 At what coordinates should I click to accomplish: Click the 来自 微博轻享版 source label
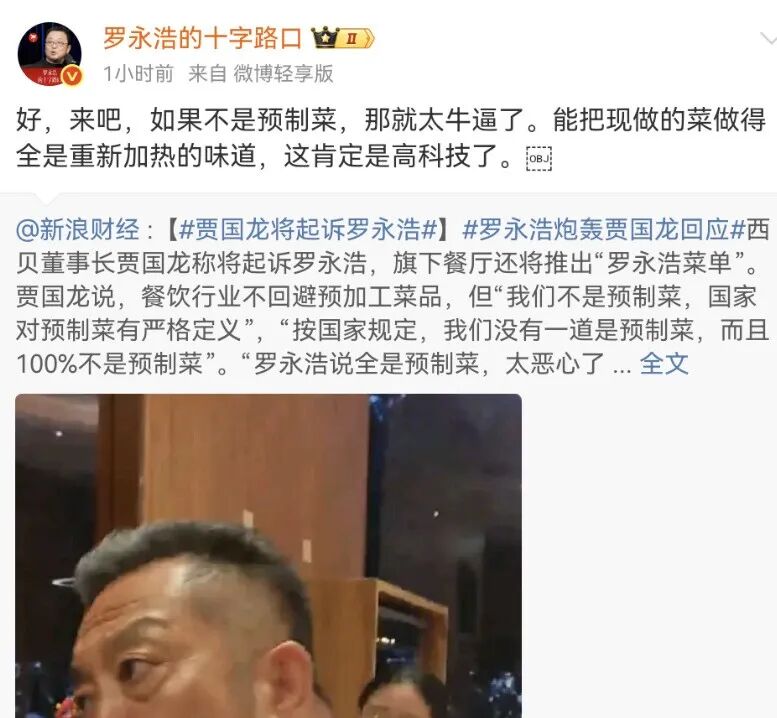click(x=261, y=74)
